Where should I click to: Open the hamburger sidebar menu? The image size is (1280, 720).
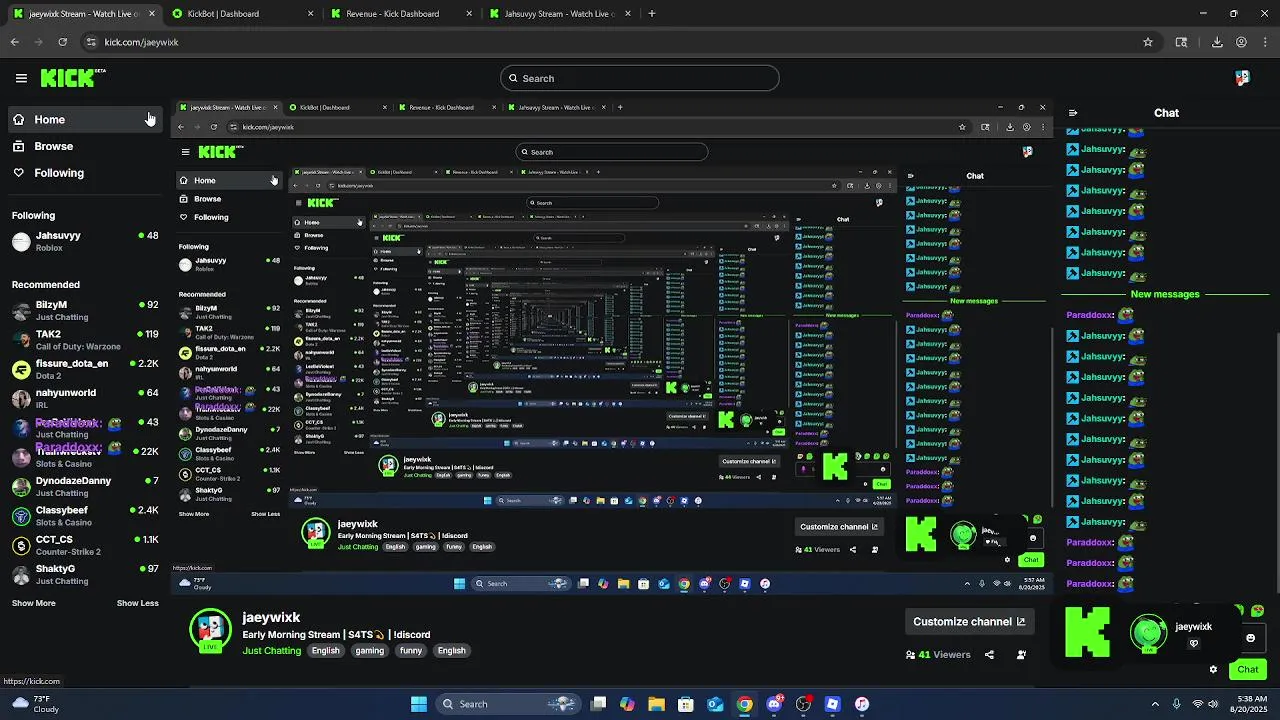pyautogui.click(x=21, y=78)
